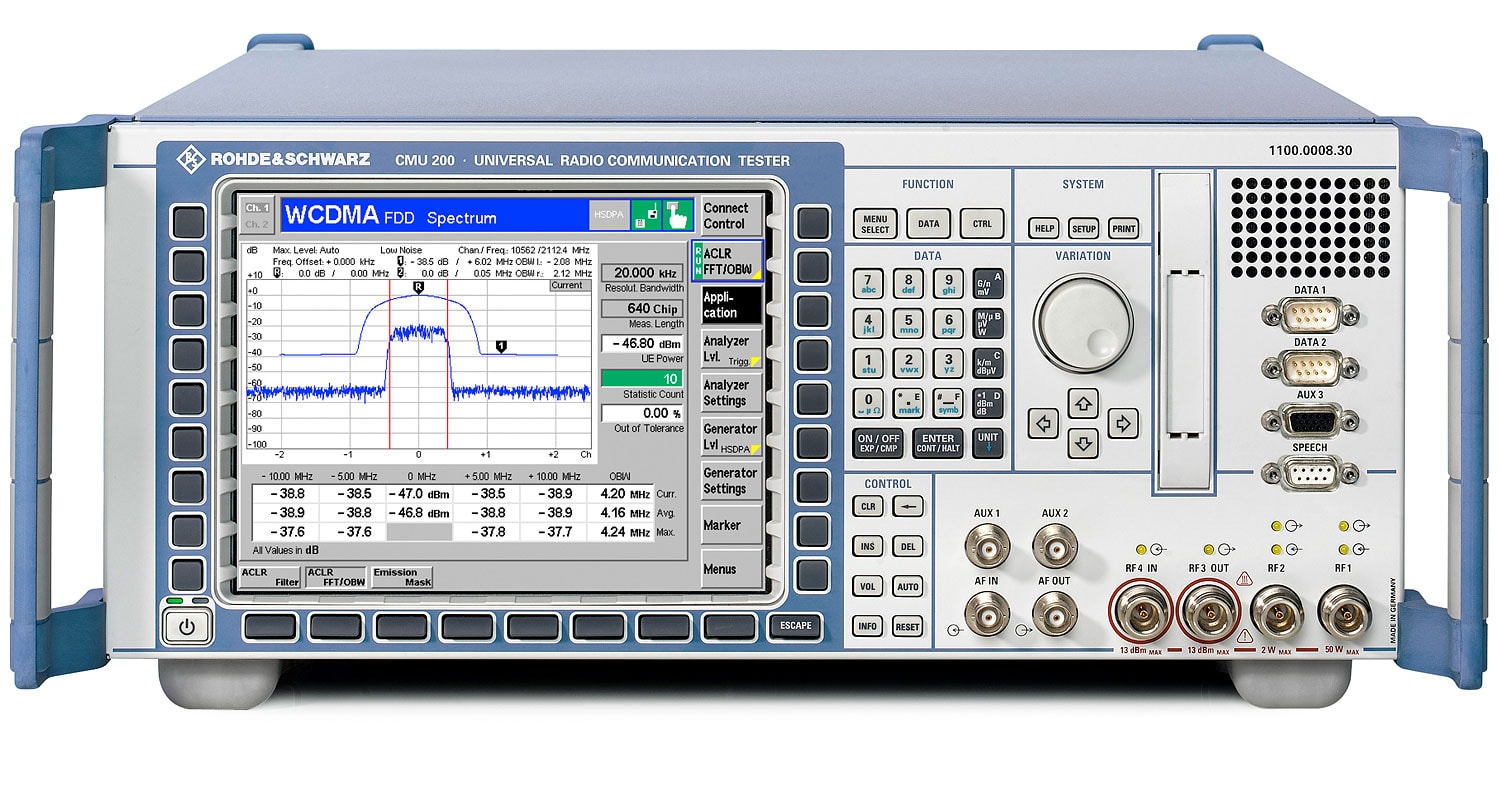Toggle the ON/OFF EXP/CMP key

877,443
